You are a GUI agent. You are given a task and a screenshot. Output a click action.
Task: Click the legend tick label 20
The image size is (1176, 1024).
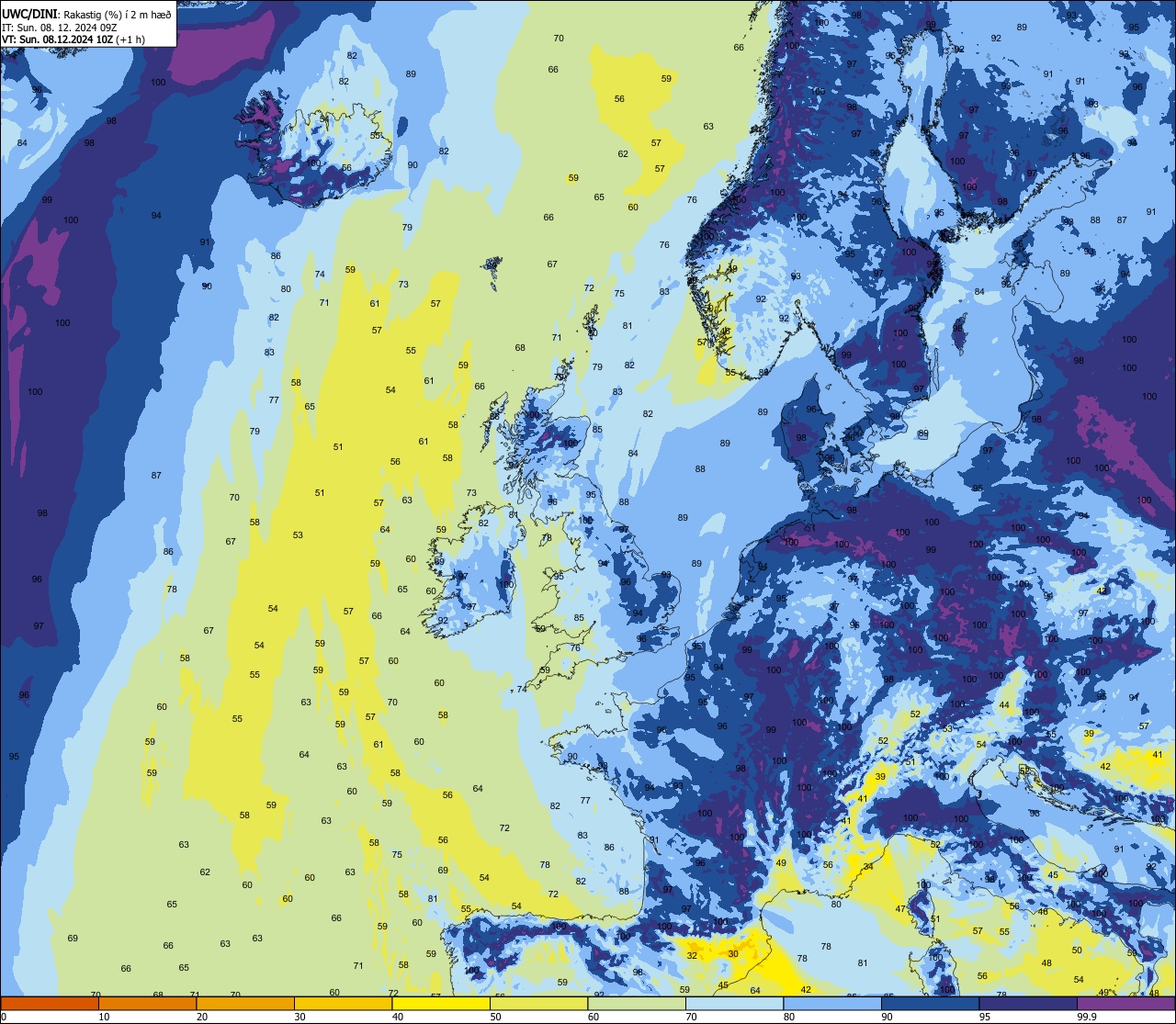tap(202, 1017)
